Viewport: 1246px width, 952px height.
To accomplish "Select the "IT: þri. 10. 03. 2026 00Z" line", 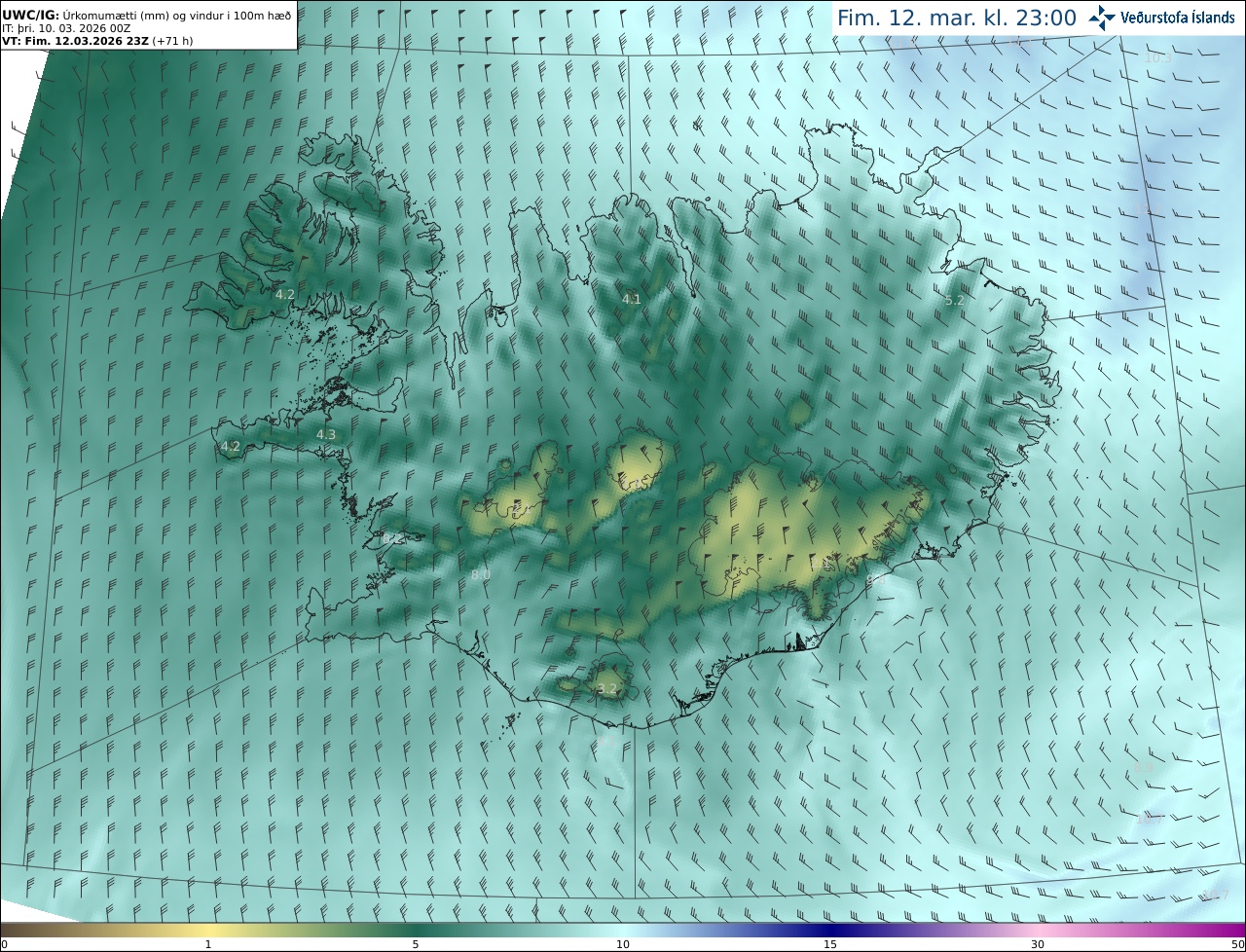I will point(66,28).
